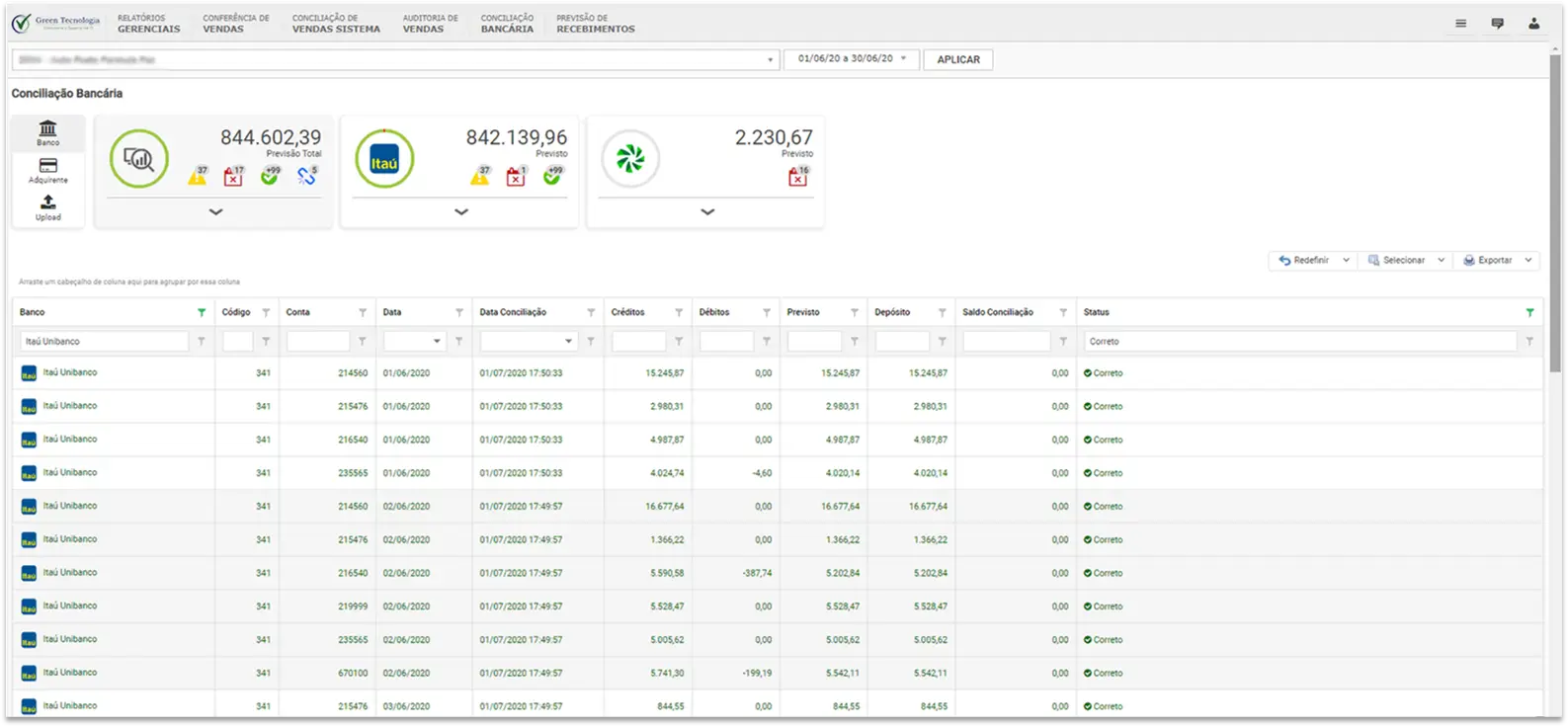Click the Depósito value 2.980,31
Viewport: 1568px width, 726px height.
tap(930, 407)
